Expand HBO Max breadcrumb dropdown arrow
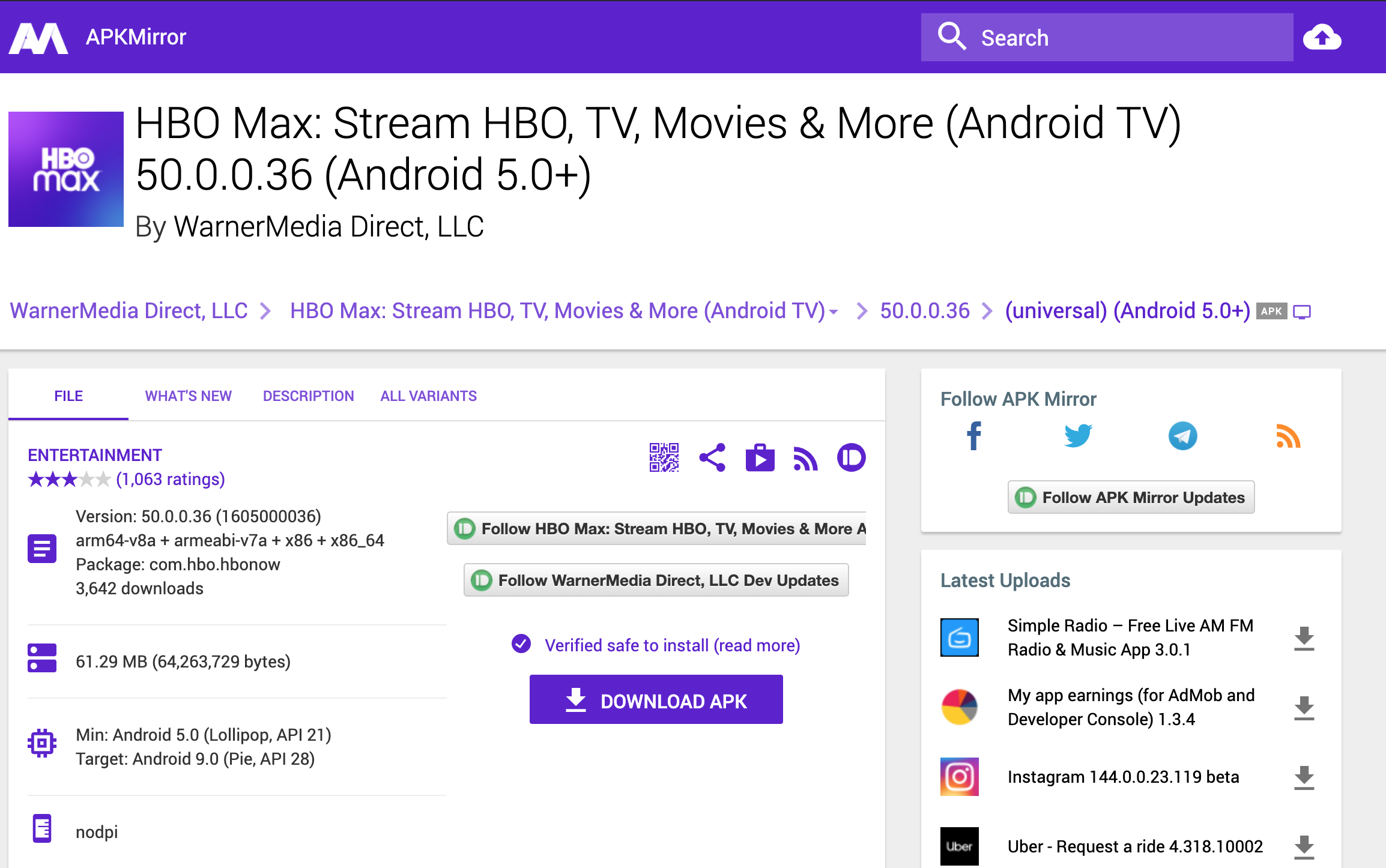The width and height of the screenshot is (1386, 868). point(834,312)
